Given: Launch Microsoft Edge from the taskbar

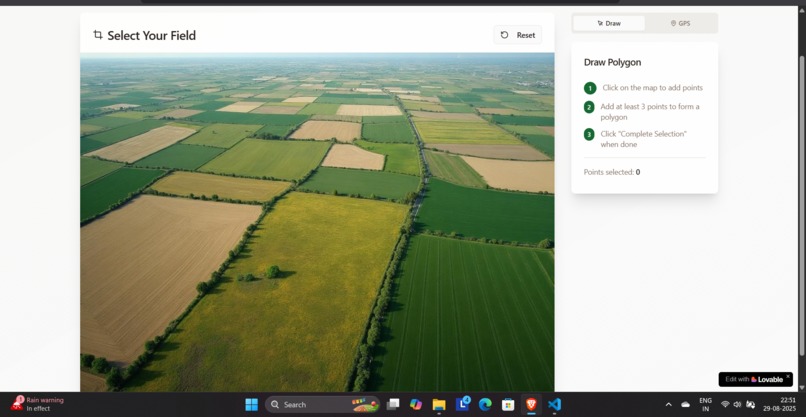Looking at the screenshot, I should pos(485,405).
